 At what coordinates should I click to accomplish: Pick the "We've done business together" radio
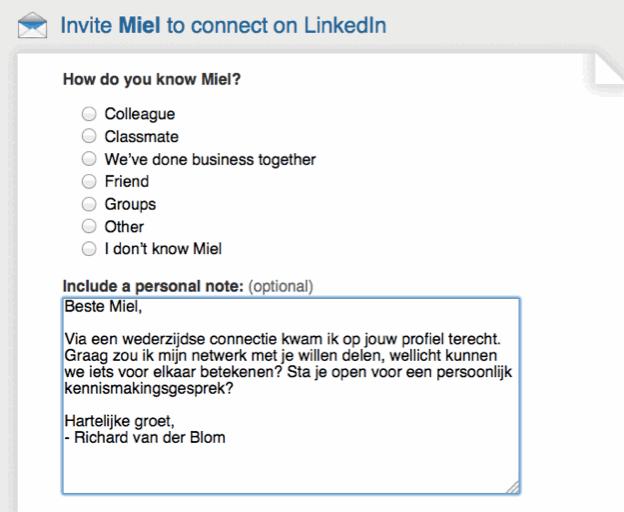click(x=90, y=159)
